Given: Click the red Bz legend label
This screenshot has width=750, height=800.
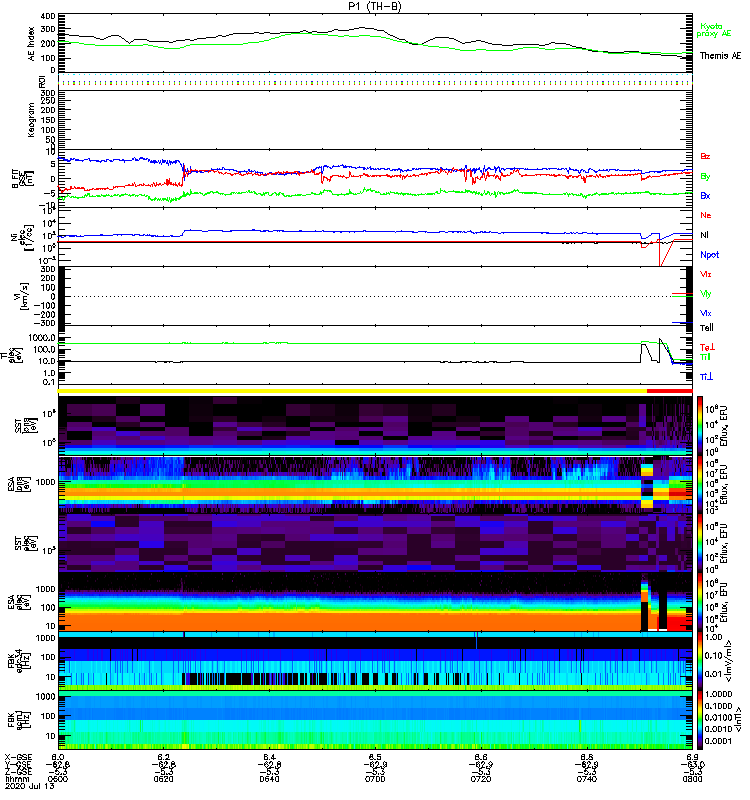Looking at the screenshot, I should (x=705, y=156).
